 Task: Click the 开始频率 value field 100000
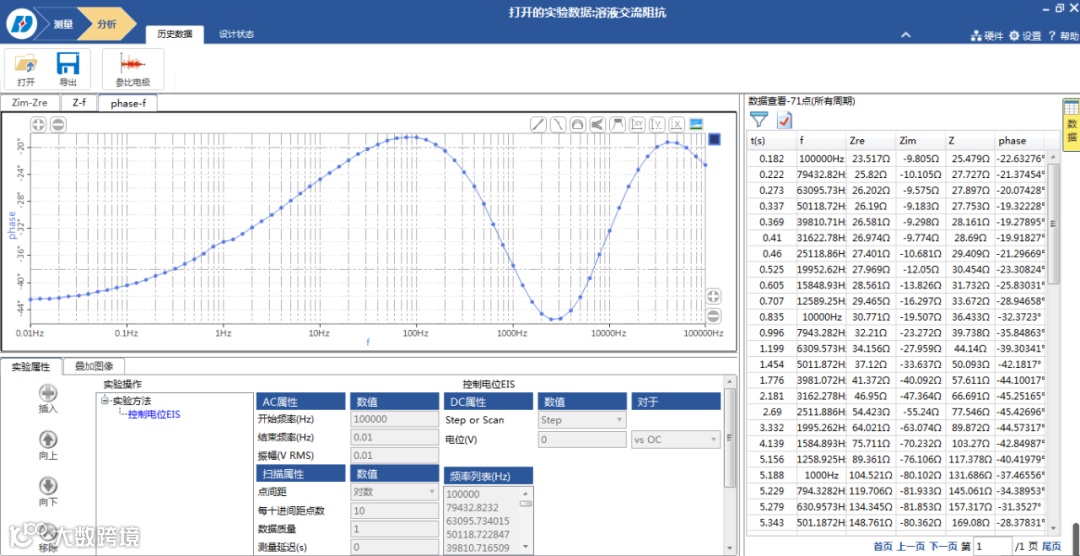[395, 419]
